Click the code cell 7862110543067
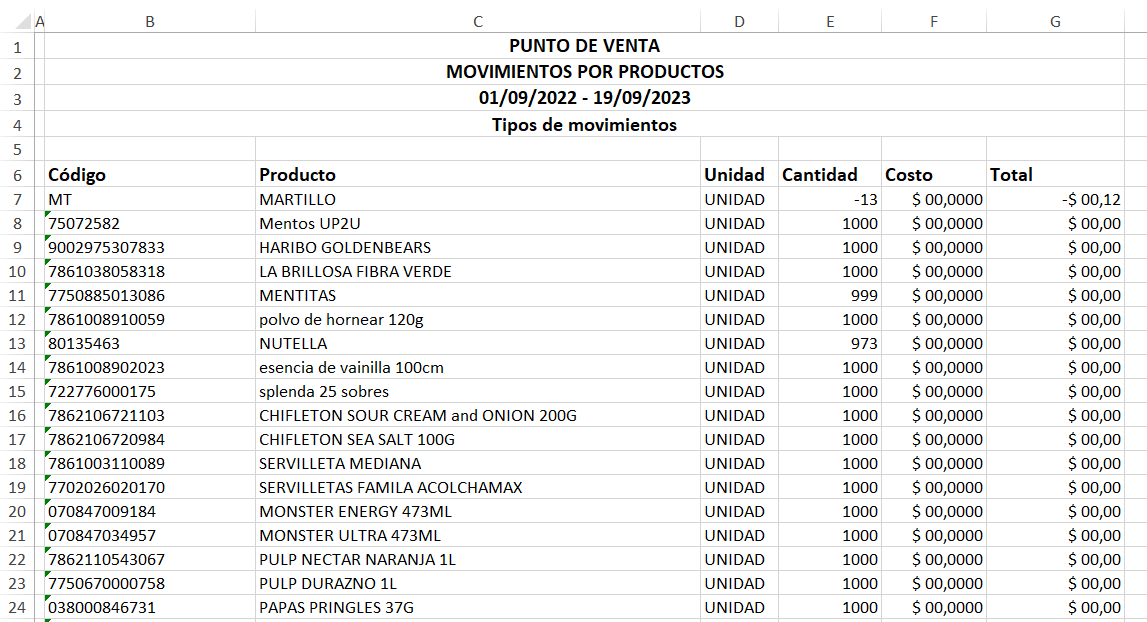 coord(150,560)
